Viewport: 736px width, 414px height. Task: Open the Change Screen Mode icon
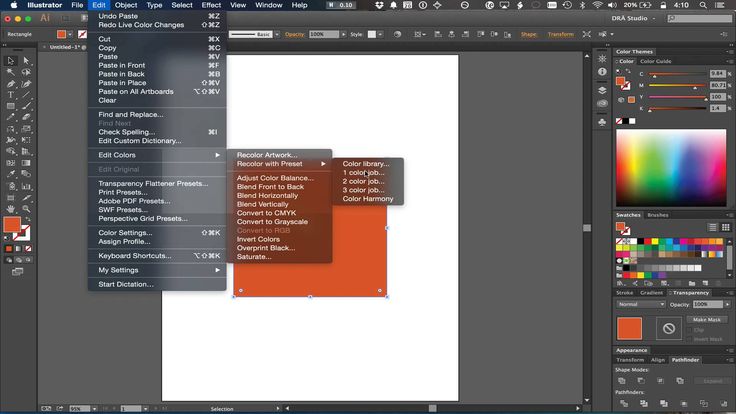[17, 272]
